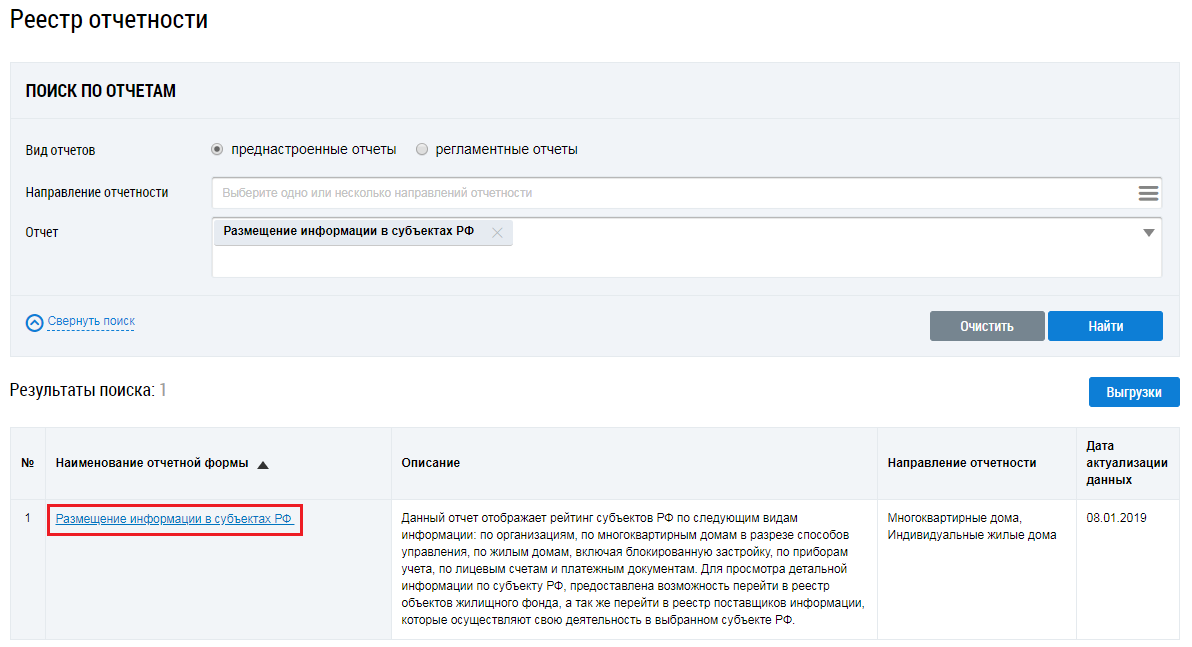The height and width of the screenshot is (647, 1192).
Task: Click the circled chevron icon beside "Свернуть поиск"
Action: (35, 322)
